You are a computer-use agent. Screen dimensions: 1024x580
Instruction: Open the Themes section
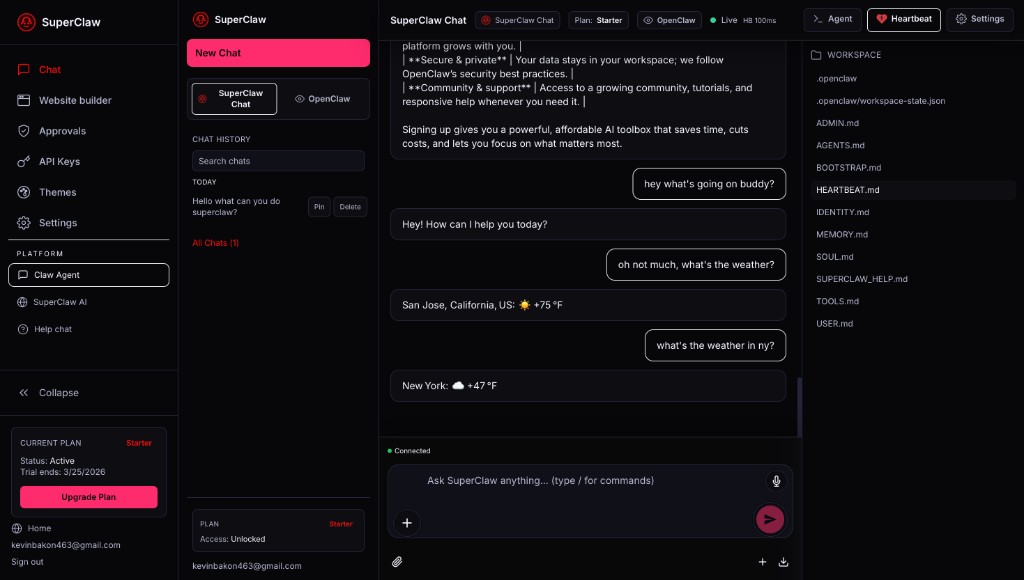pyautogui.click(x=56, y=192)
